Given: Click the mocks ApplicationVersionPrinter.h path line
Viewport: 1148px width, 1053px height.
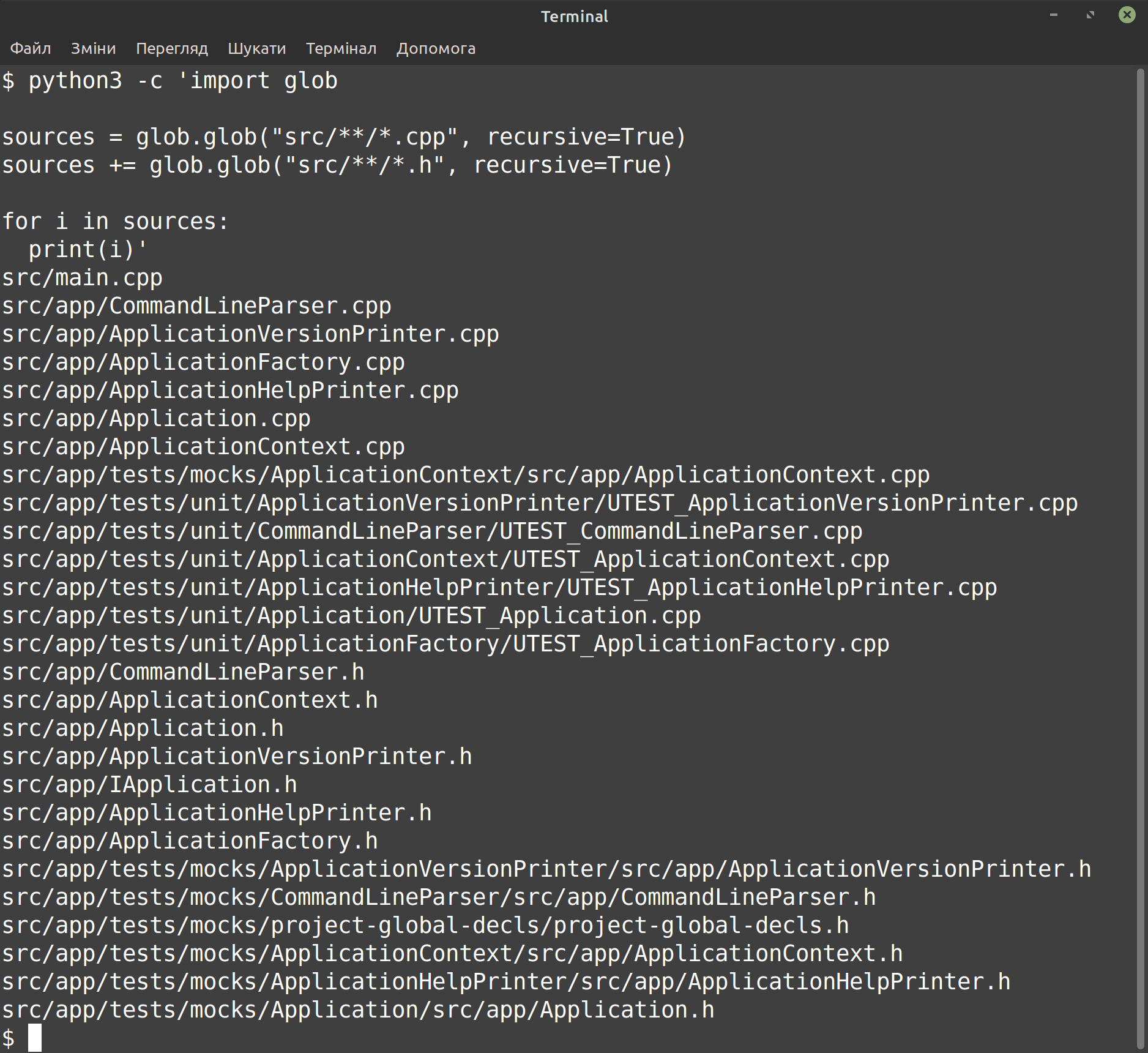Looking at the screenshot, I should 547,869.
